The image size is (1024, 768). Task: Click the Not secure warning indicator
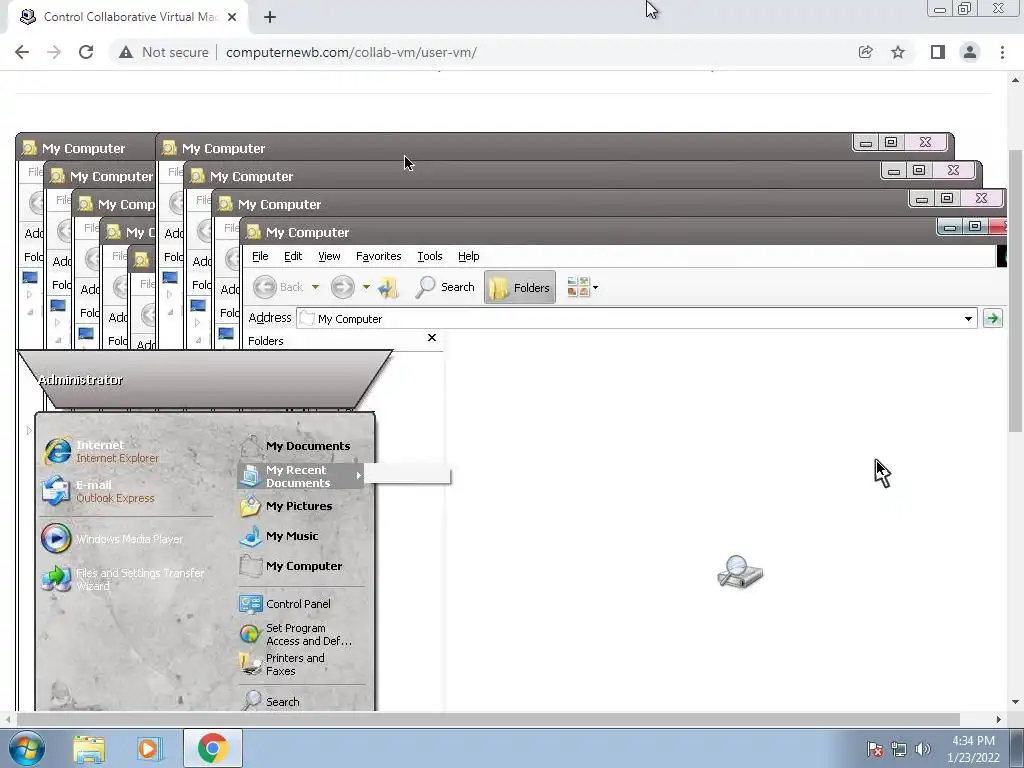click(163, 52)
